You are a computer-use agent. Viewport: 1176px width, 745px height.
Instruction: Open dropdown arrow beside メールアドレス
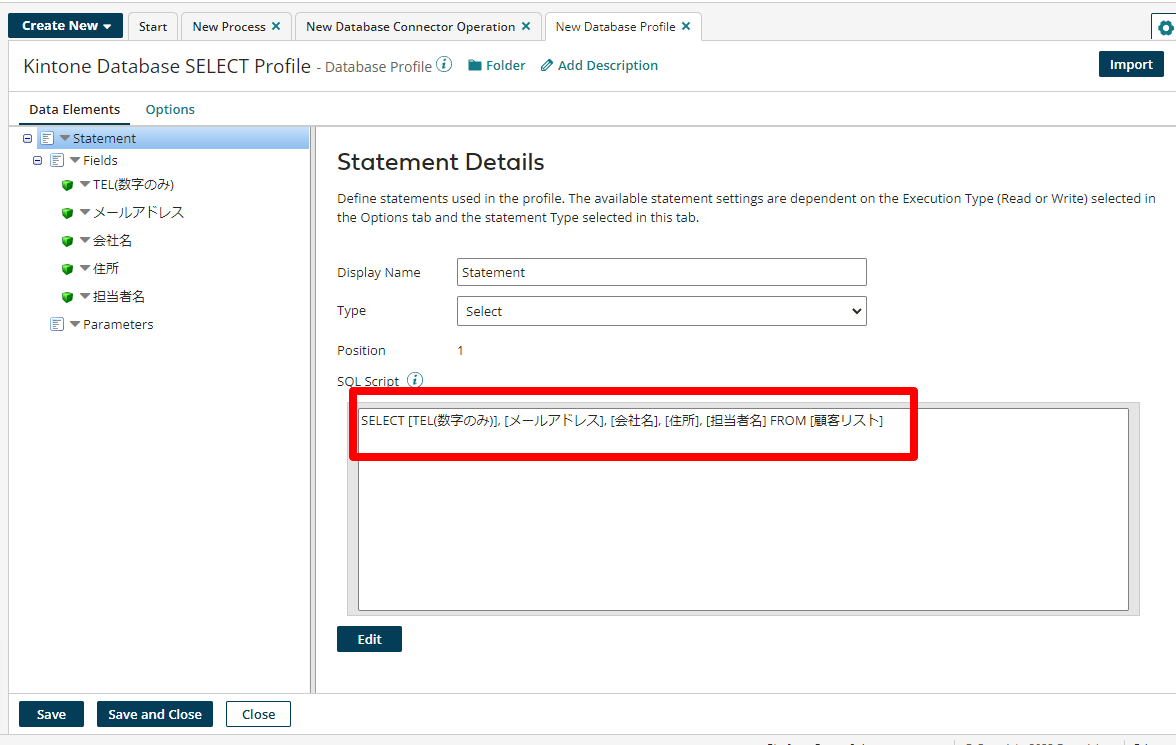coord(85,212)
